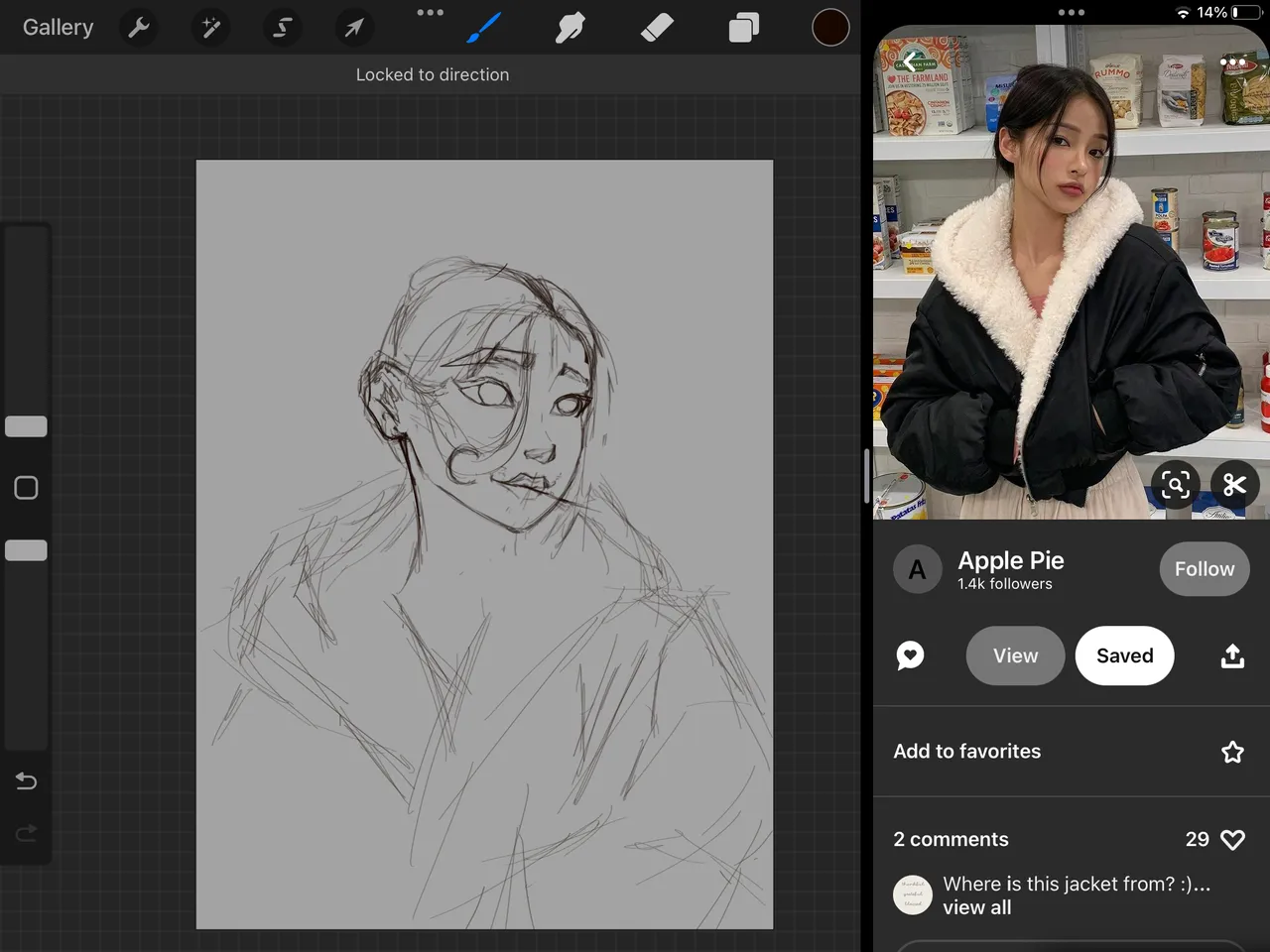
Task: Activate the Selection tool
Action: 283,27
